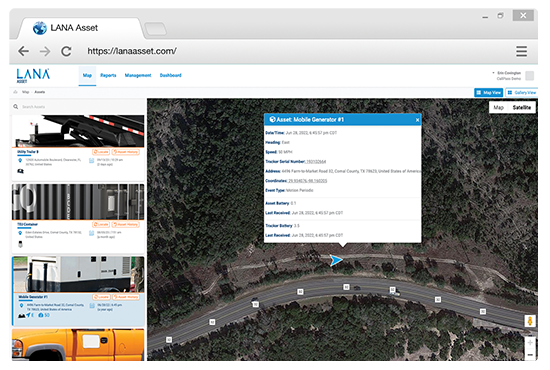The width and height of the screenshot is (550, 370).
Task: Click the blue arrow asset marker on map
Action: (336, 260)
